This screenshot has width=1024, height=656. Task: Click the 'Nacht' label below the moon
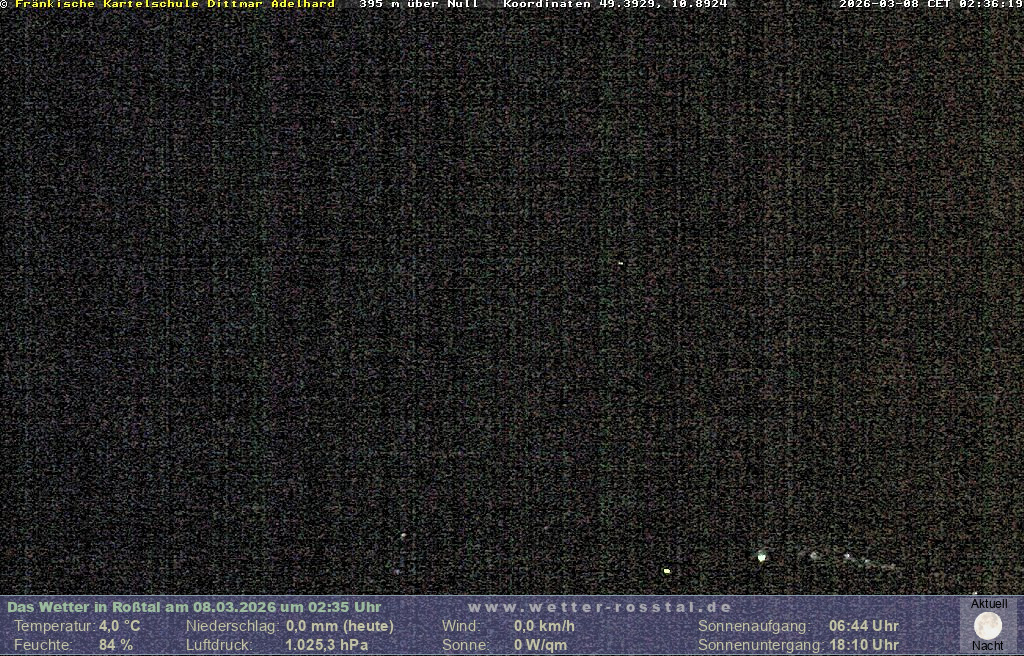(988, 646)
